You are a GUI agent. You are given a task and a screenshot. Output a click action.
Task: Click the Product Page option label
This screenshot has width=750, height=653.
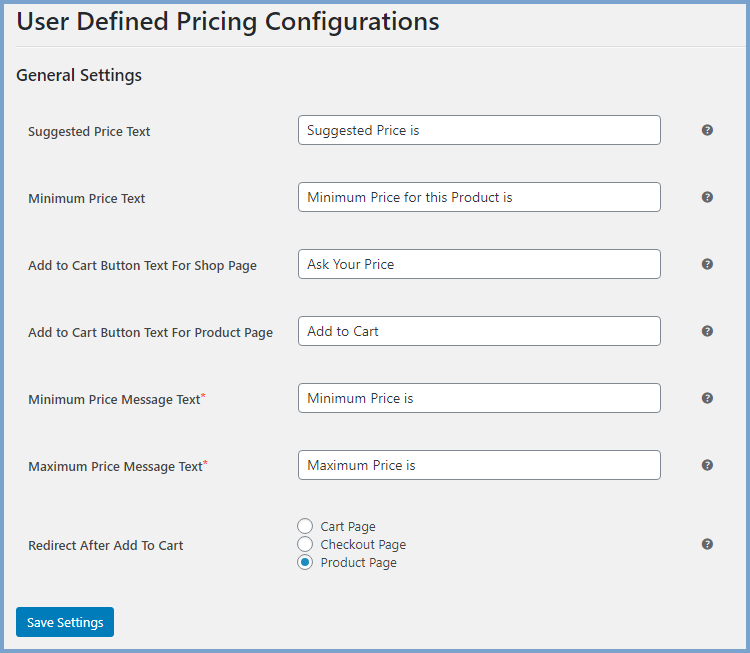(x=358, y=563)
